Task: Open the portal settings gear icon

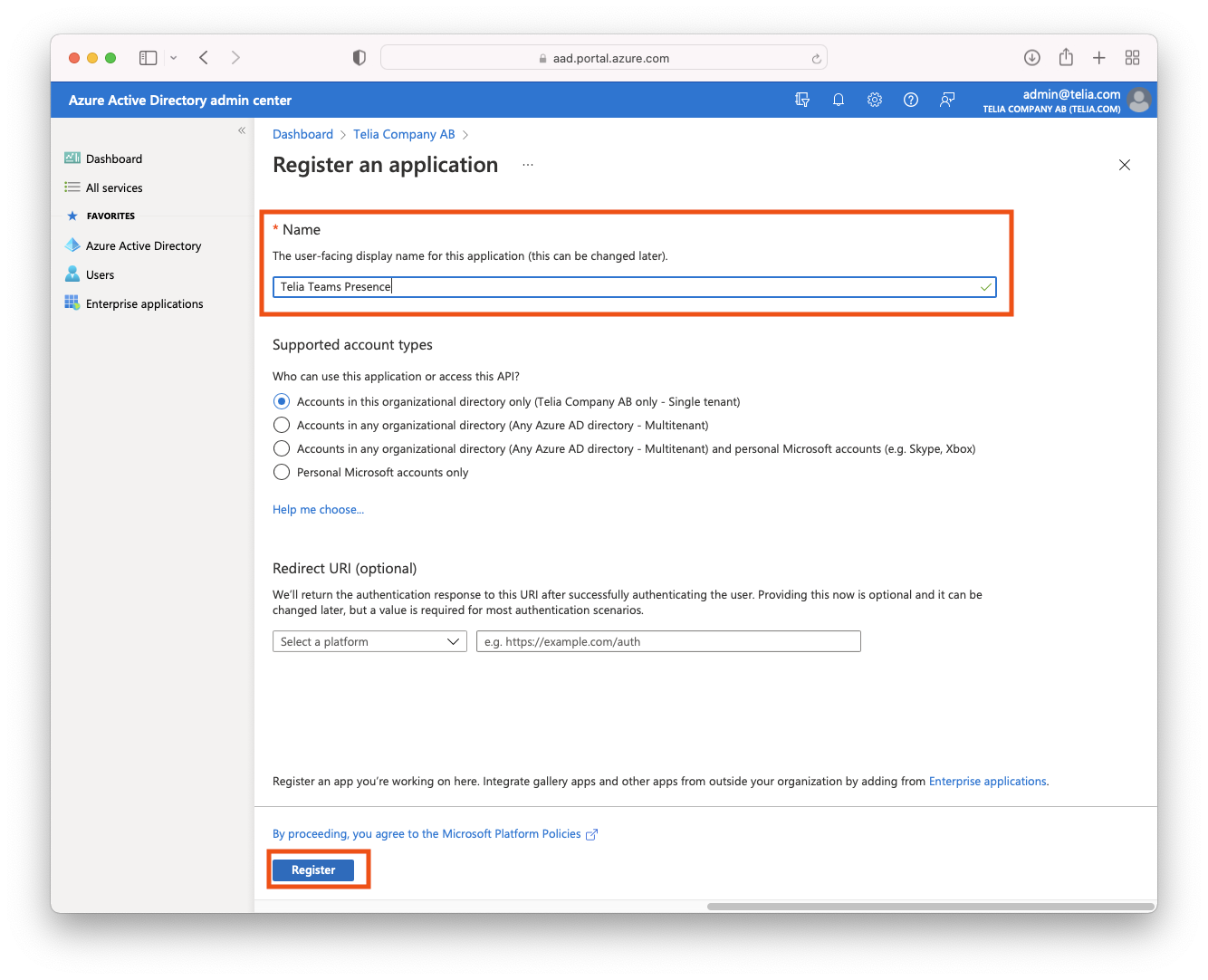Action: pos(875,100)
